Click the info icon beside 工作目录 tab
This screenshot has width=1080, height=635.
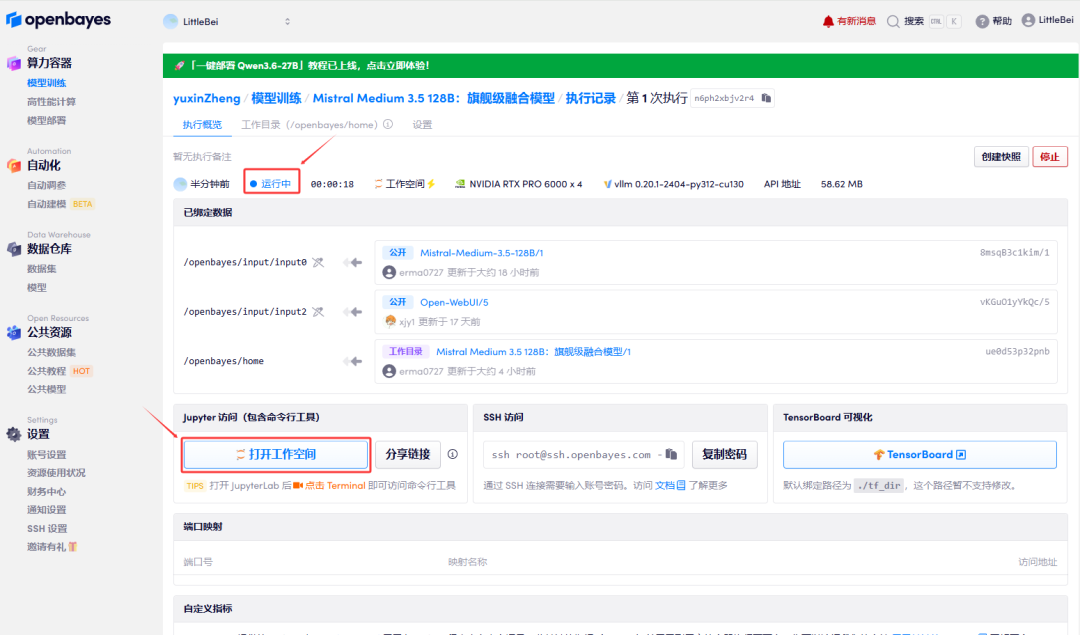tap(388, 125)
